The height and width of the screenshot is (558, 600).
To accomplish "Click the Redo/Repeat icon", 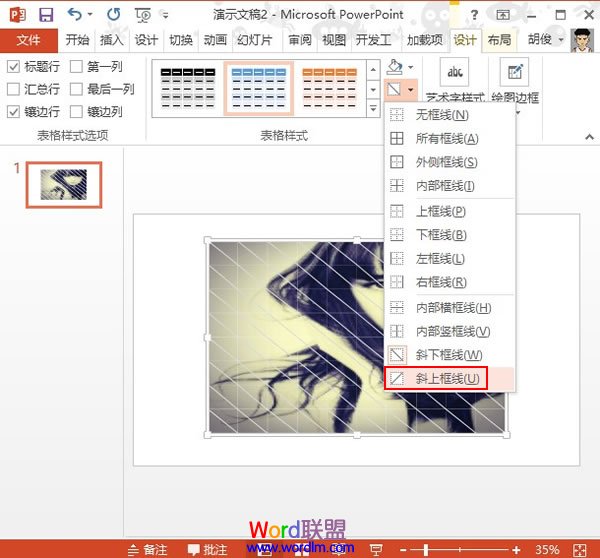I will tap(114, 15).
